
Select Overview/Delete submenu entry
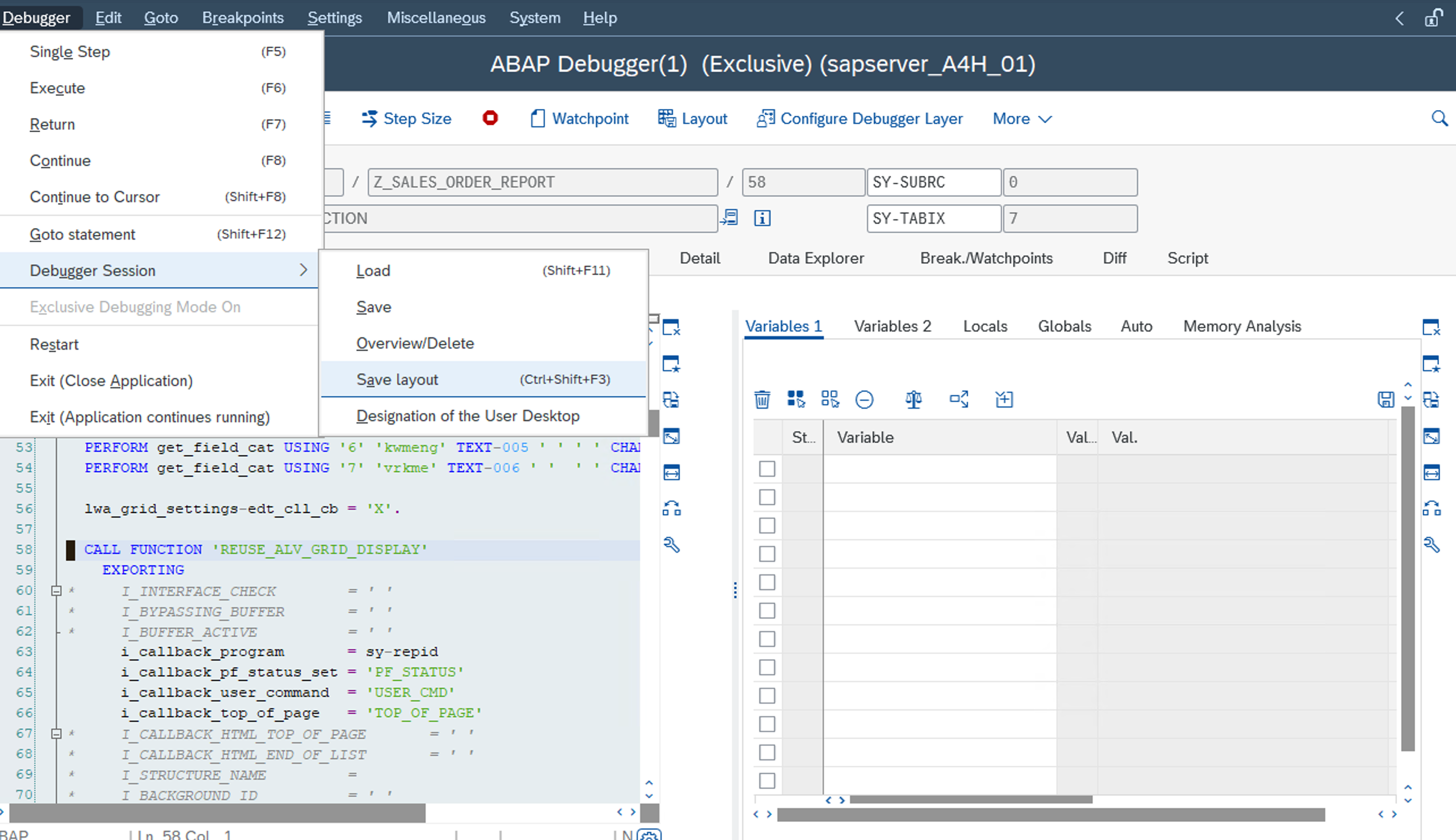click(483, 343)
